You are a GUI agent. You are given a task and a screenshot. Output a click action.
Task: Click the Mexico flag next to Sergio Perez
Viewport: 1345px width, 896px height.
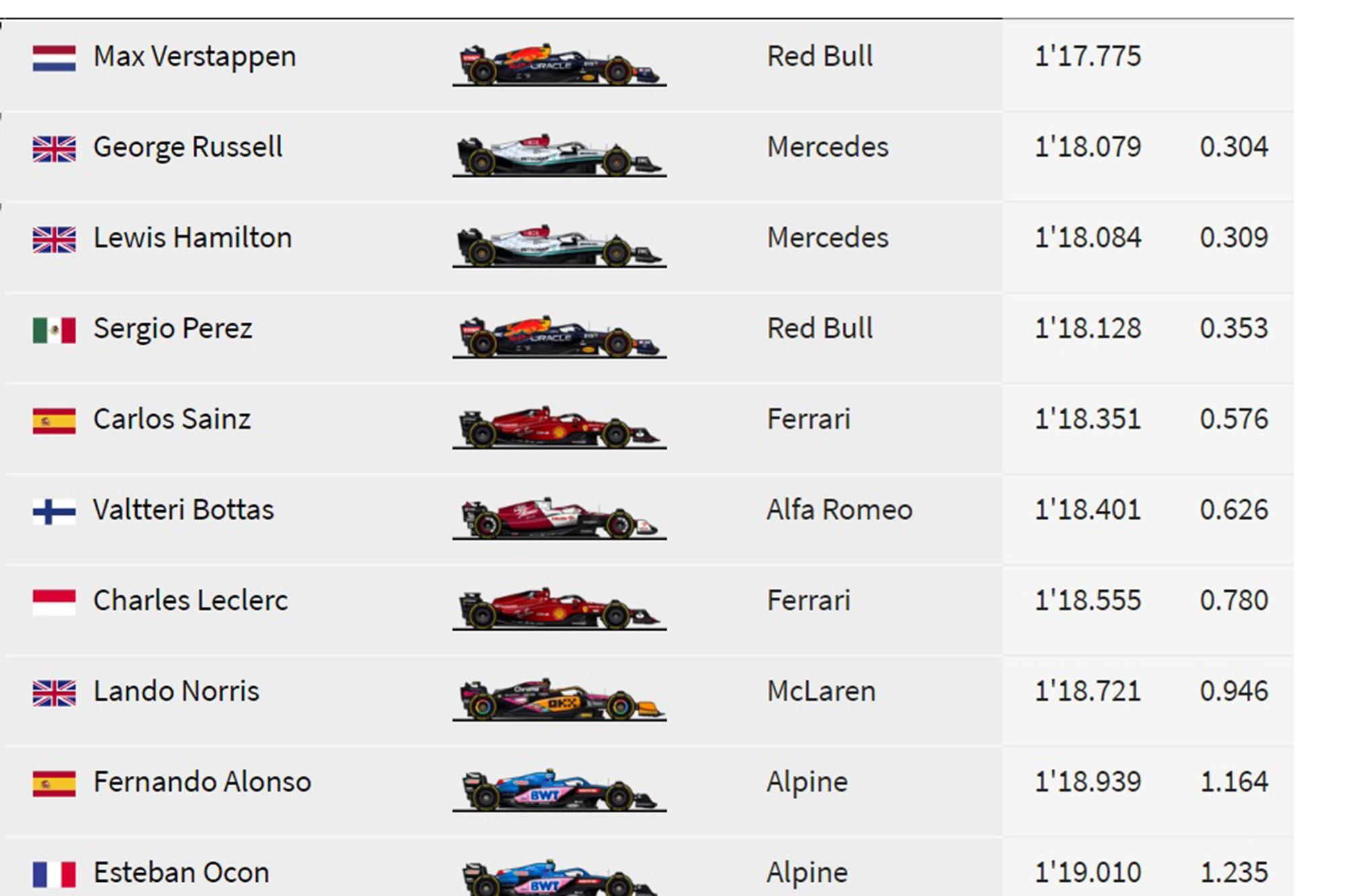pos(54,330)
